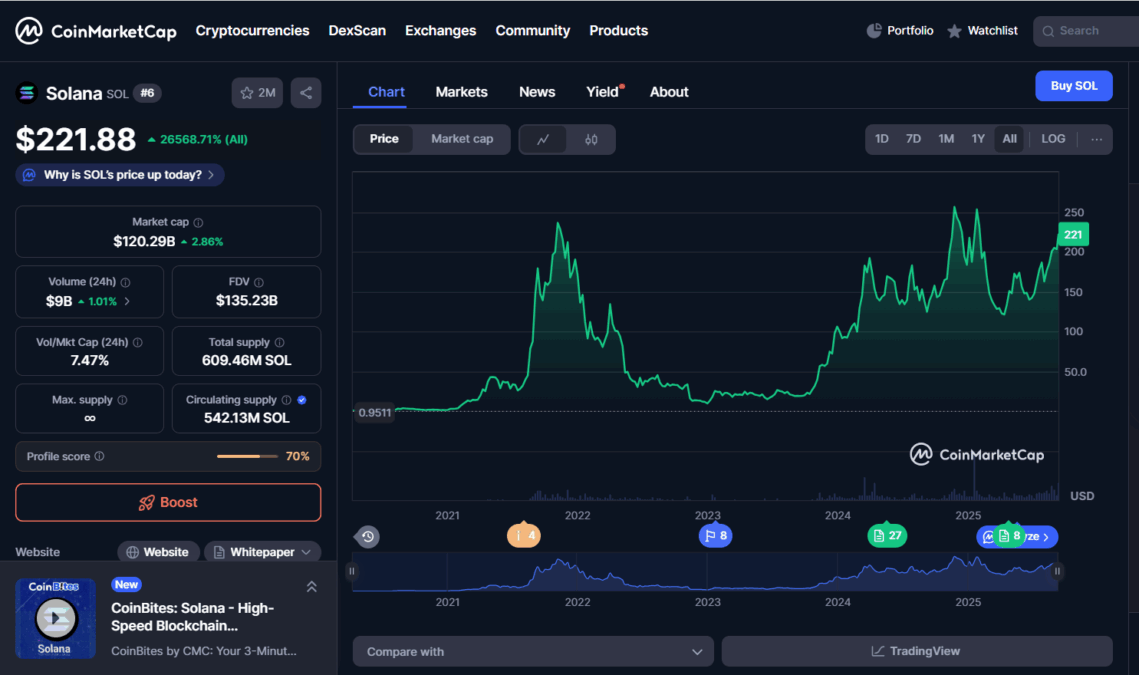
Task: Click the New badge on CoinBites
Action: [x=126, y=585]
